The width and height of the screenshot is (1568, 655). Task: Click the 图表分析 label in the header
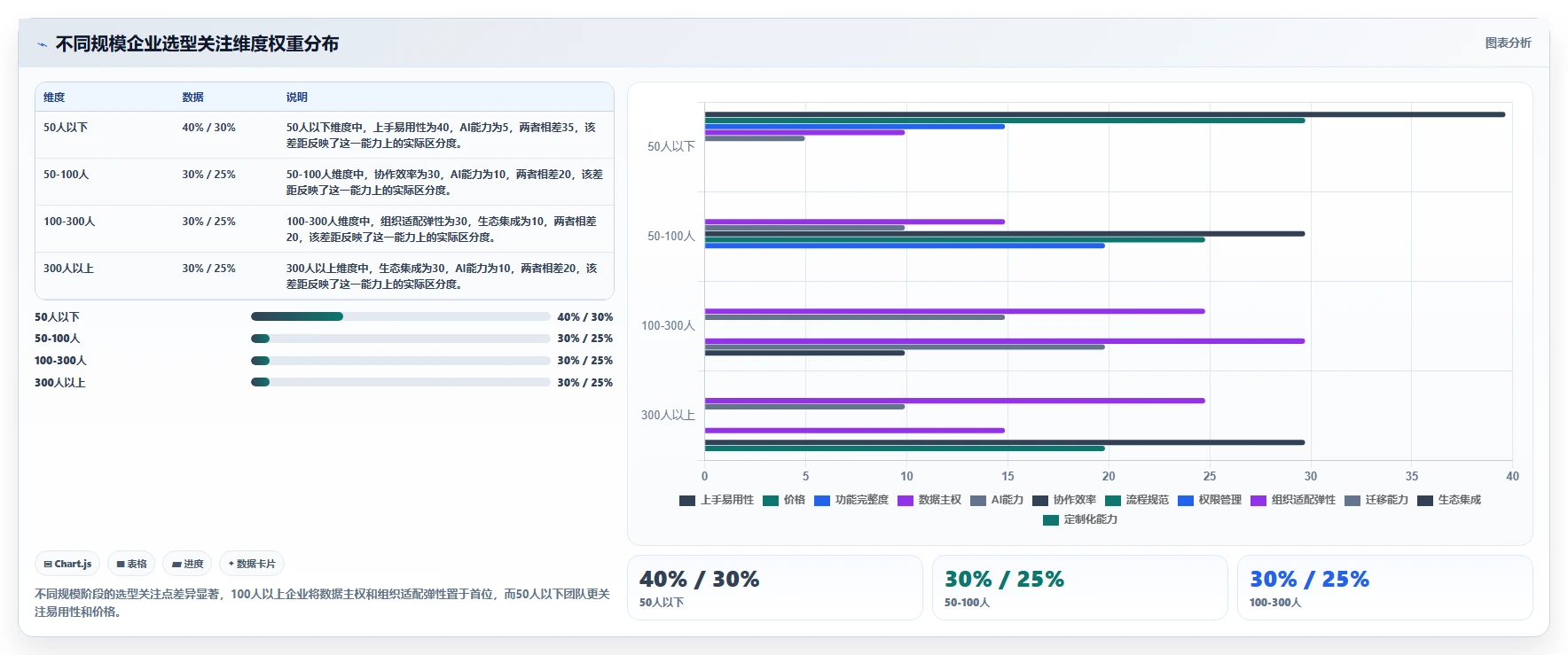click(x=1508, y=43)
